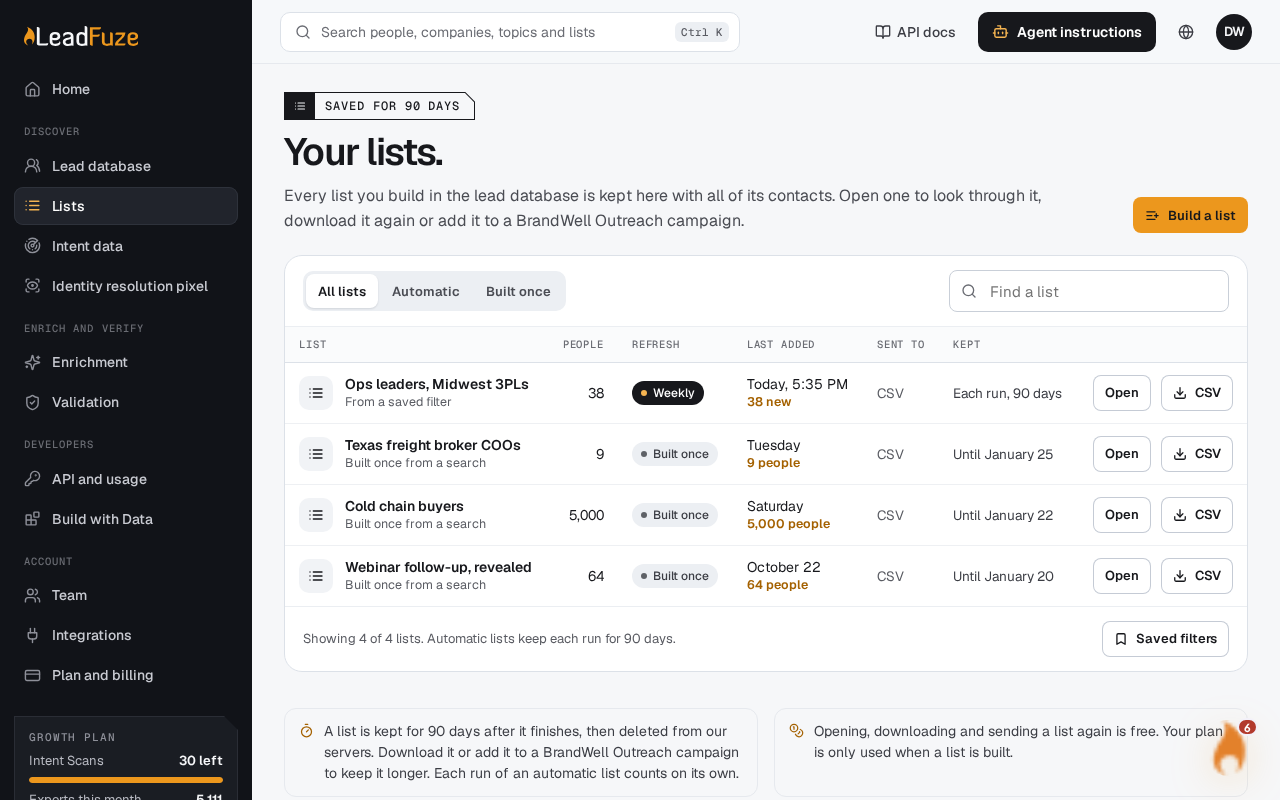Screen dimensions: 1280x800
Task: Open Integrations page
Action: tap(126, 635)
